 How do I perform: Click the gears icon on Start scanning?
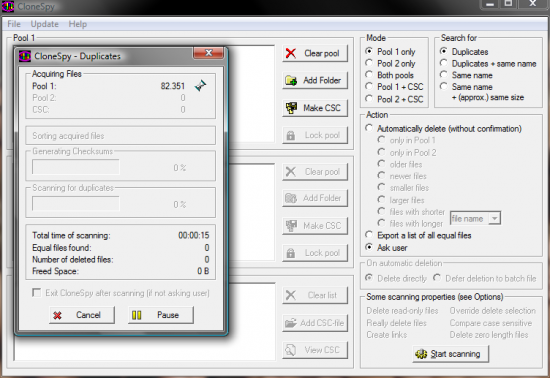[421, 353]
